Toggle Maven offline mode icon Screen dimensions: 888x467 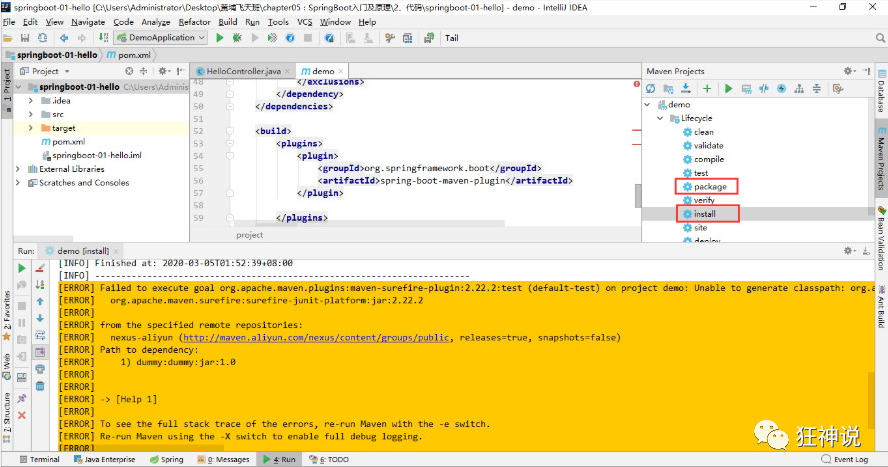[x=764, y=89]
